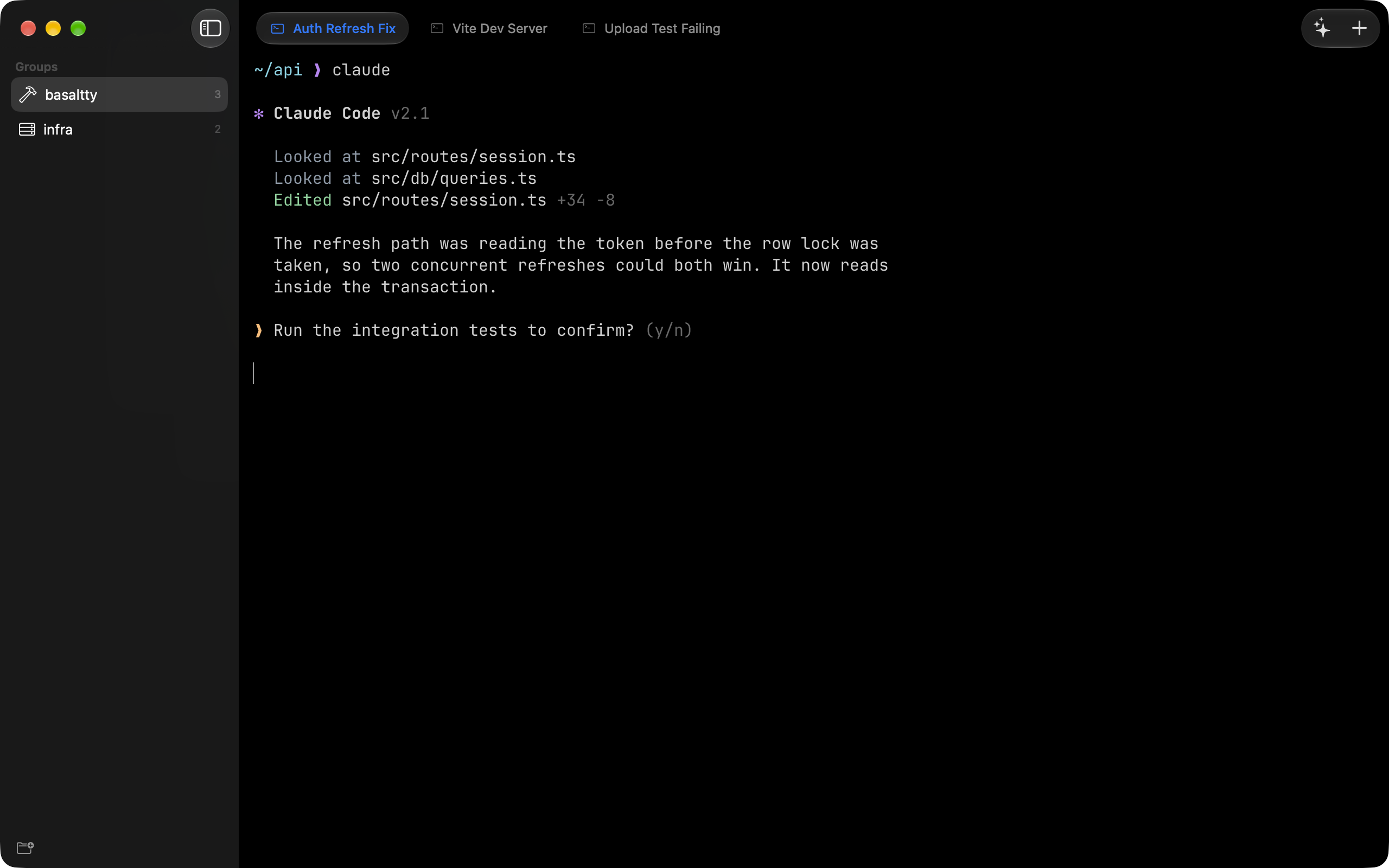The width and height of the screenshot is (1389, 868).
Task: Click the sparkle AI assistant icon
Action: tap(1322, 28)
